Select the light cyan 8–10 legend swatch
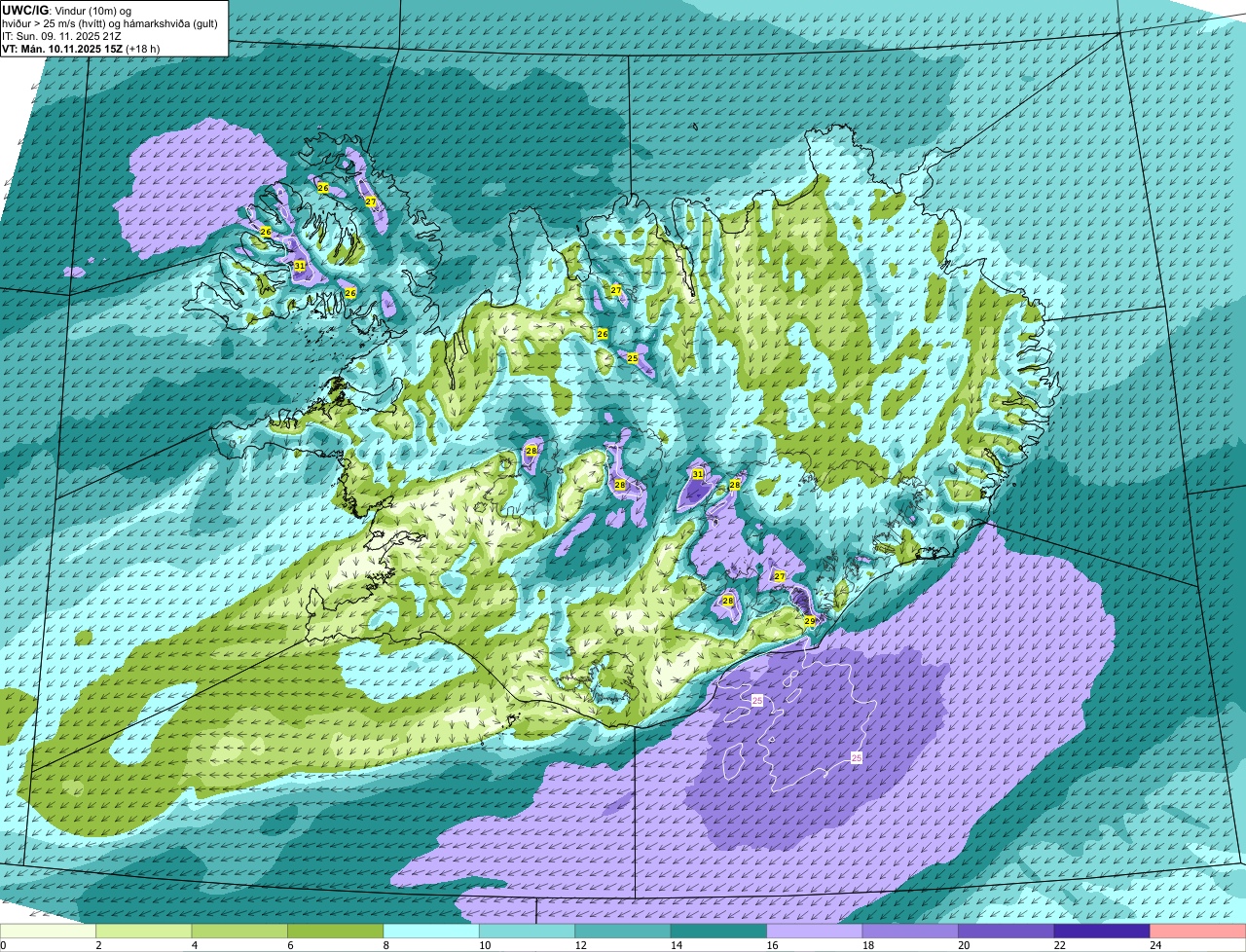 pos(432,932)
